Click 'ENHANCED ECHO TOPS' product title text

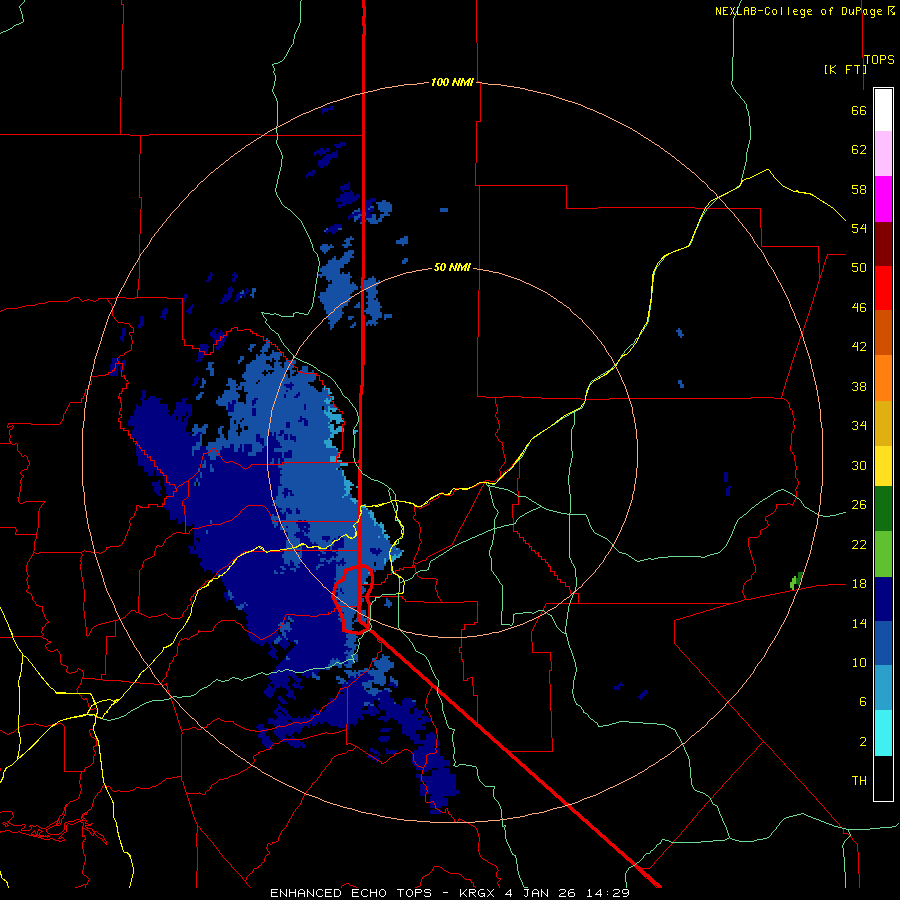[x=351, y=893]
